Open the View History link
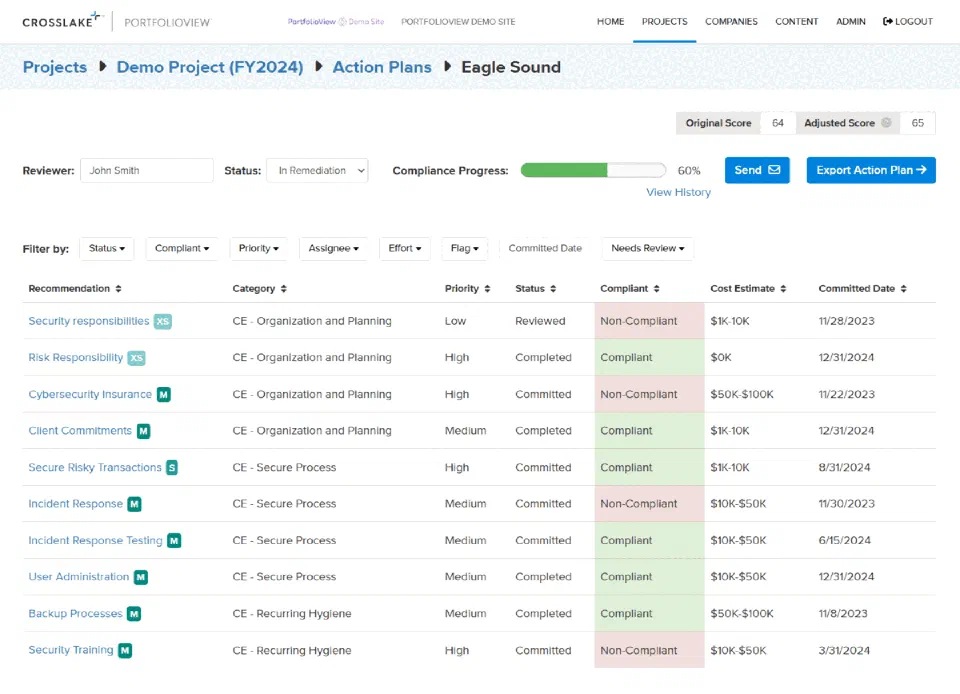 tap(678, 192)
